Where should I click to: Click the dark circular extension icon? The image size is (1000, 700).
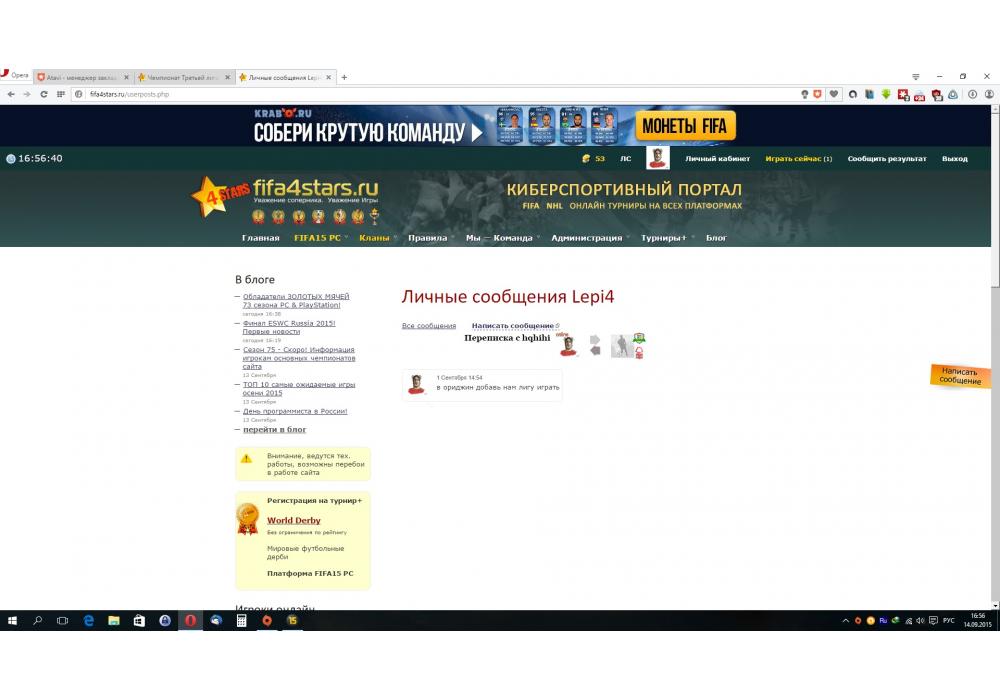(x=853, y=94)
